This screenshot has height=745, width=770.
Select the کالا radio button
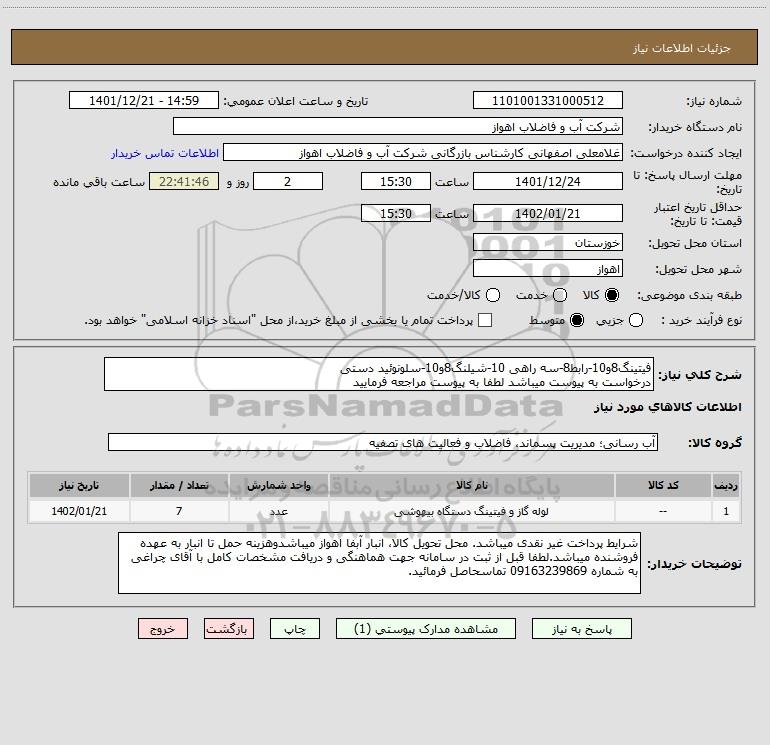point(612,295)
